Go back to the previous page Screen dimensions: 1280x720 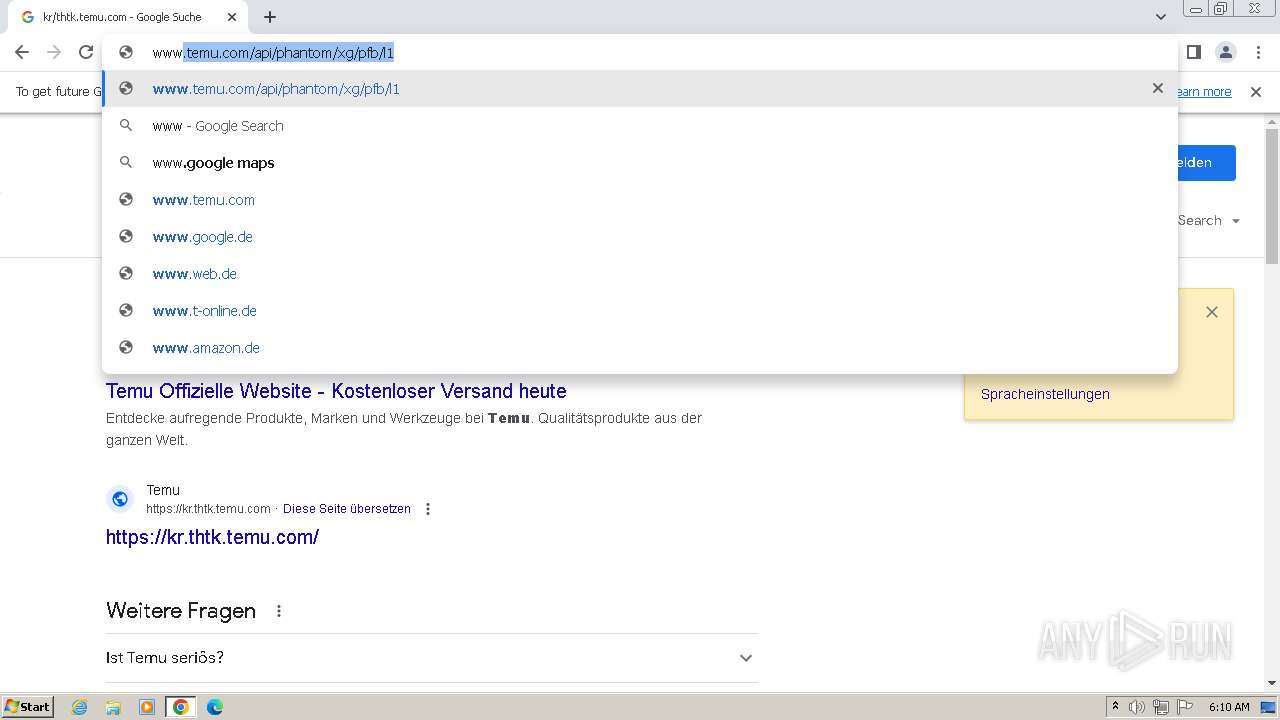pyautogui.click(x=22, y=52)
